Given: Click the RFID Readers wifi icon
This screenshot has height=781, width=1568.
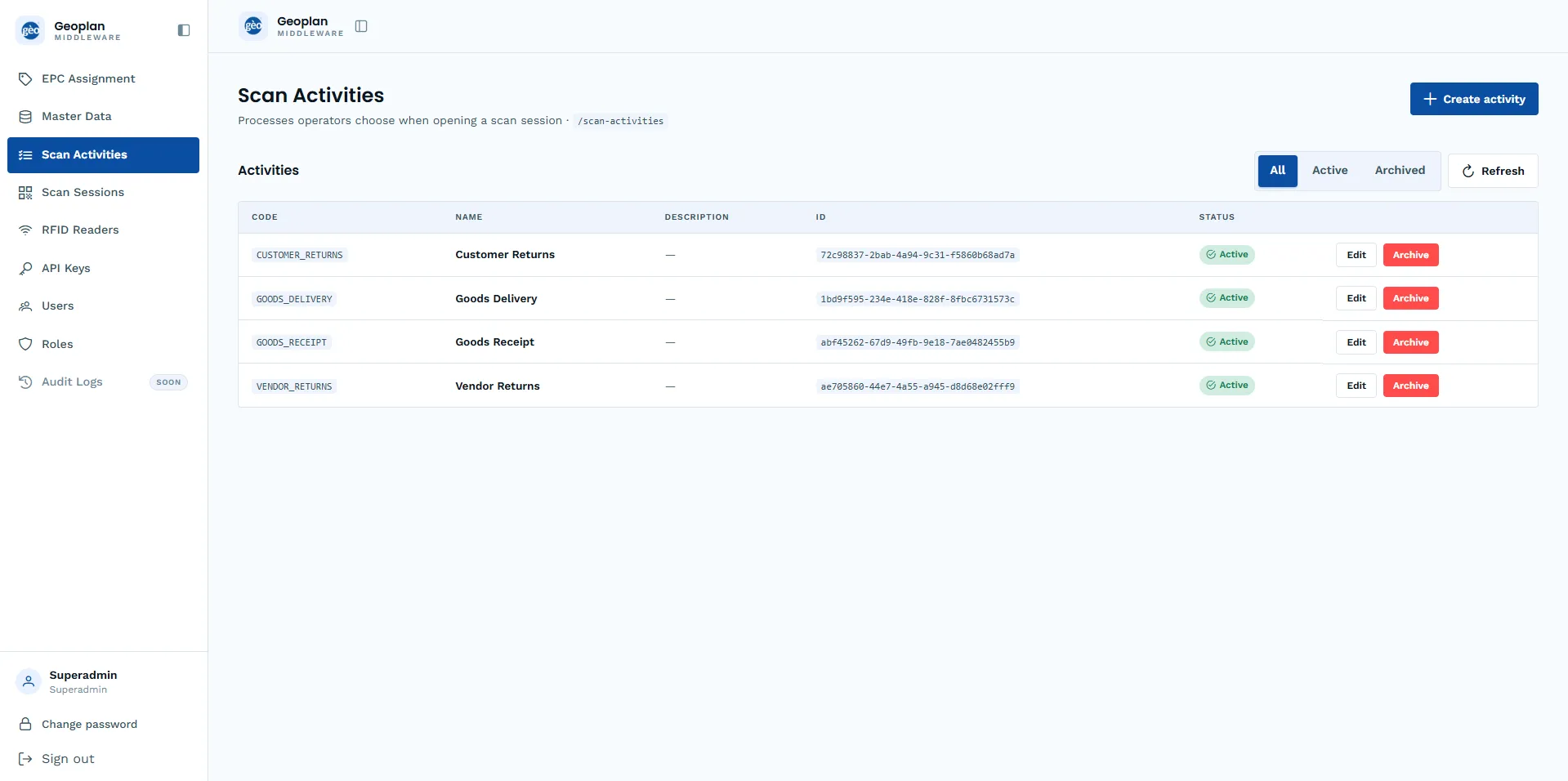Looking at the screenshot, I should [x=25, y=230].
